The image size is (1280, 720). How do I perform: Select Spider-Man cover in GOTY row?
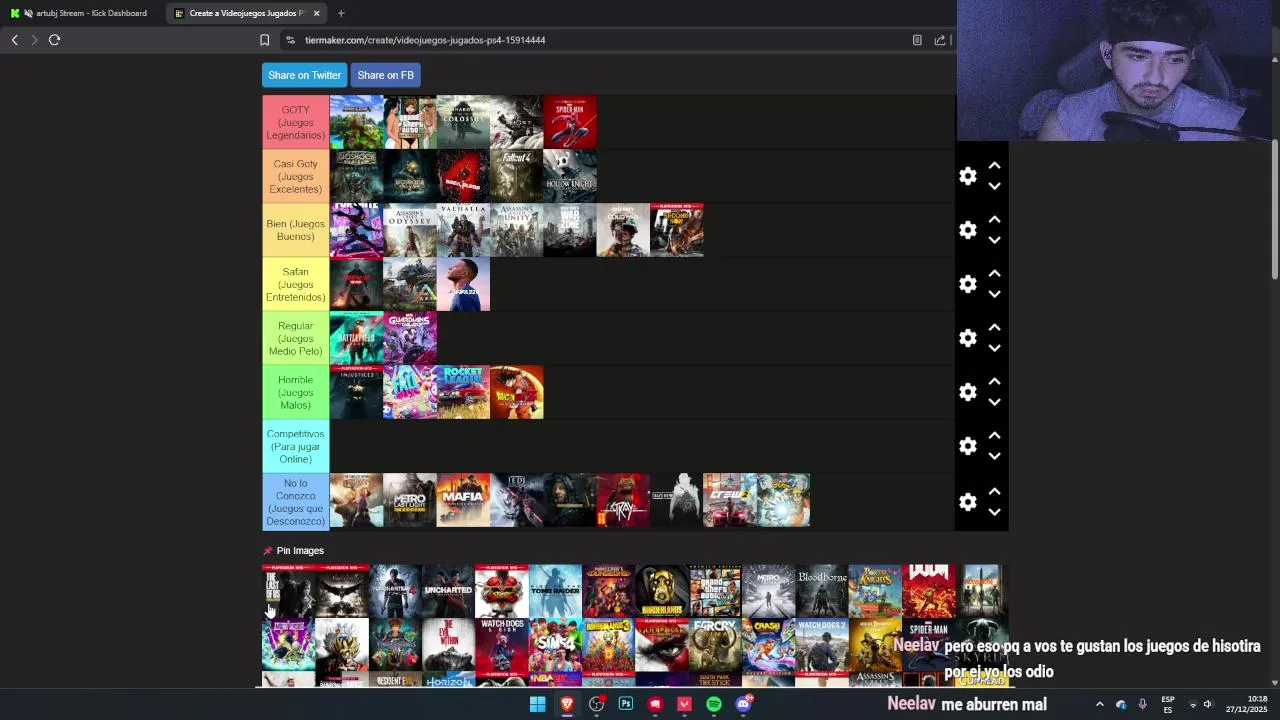pyautogui.click(x=570, y=122)
